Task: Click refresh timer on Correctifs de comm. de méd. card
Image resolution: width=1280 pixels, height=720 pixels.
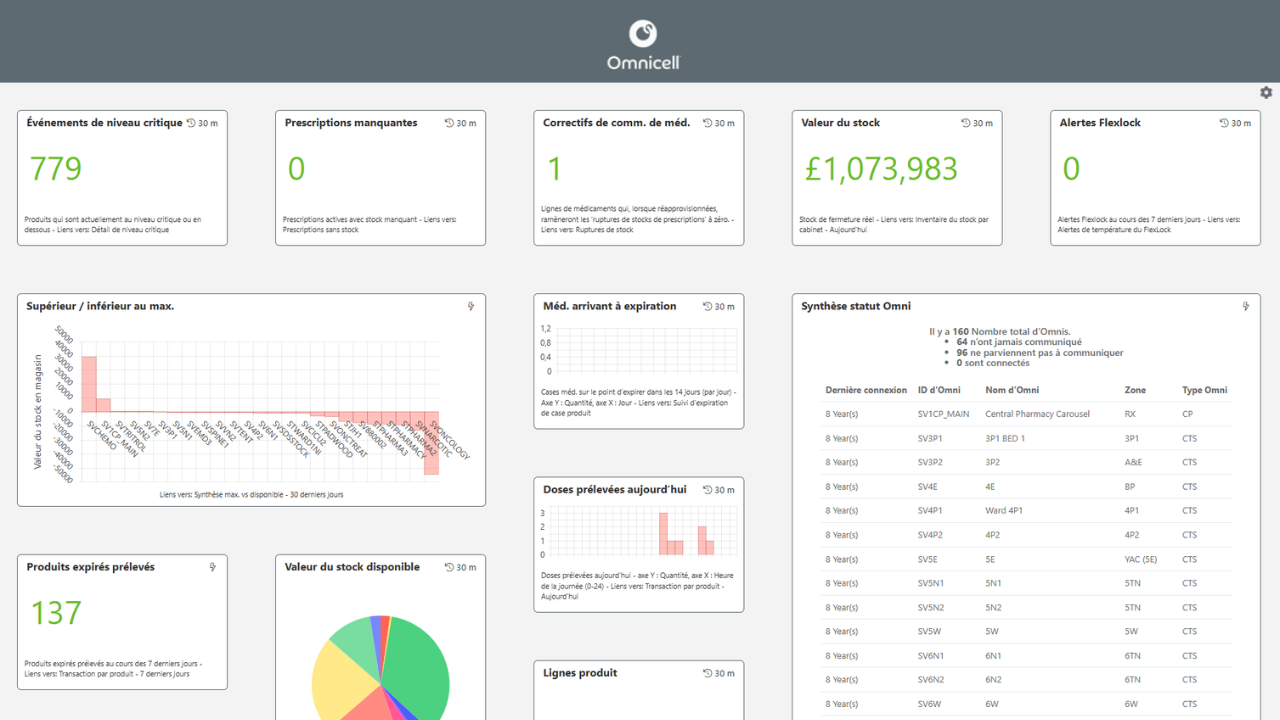Action: (718, 123)
